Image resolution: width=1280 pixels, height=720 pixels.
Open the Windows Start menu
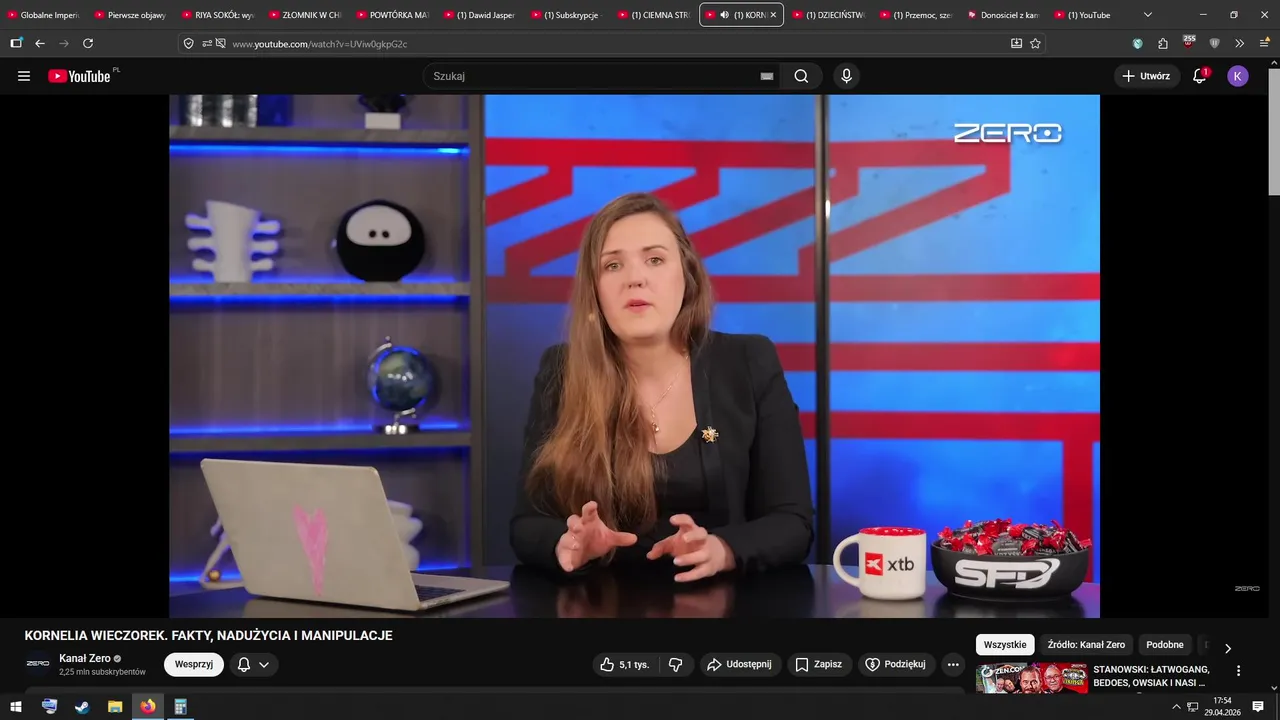click(16, 707)
